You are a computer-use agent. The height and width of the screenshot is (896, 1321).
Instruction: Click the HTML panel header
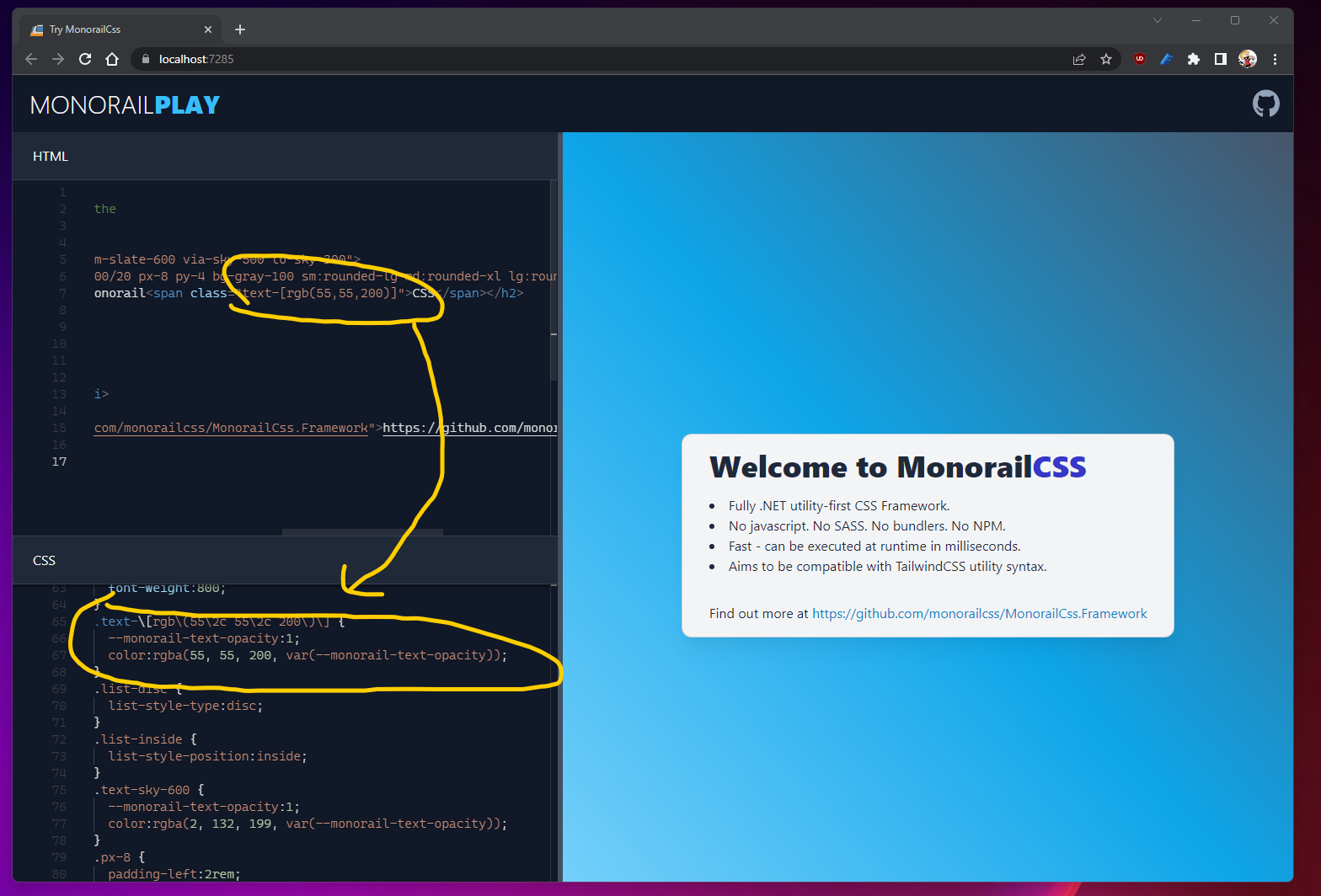coord(285,156)
